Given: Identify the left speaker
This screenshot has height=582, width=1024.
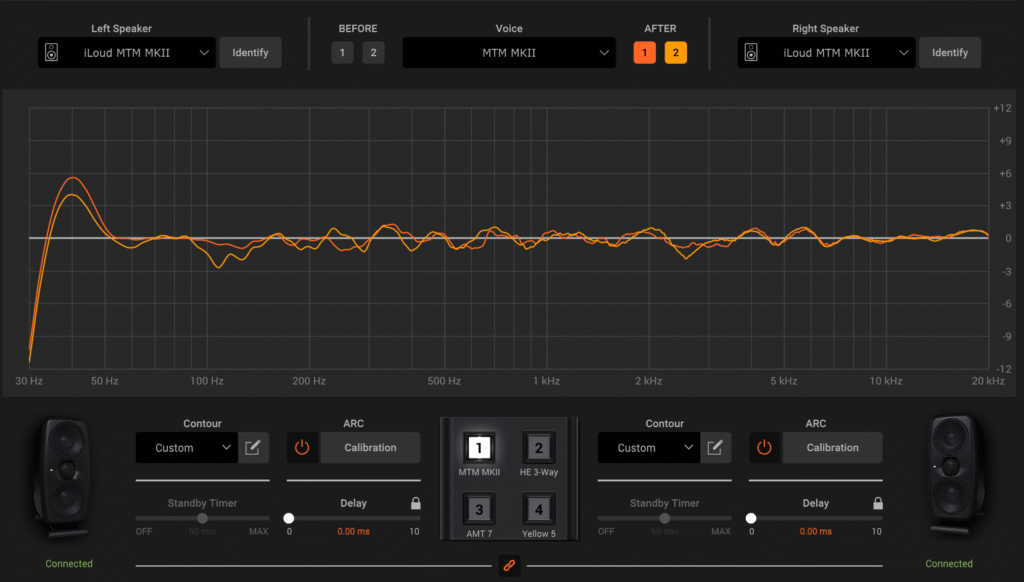Looking at the screenshot, I should (x=250, y=53).
